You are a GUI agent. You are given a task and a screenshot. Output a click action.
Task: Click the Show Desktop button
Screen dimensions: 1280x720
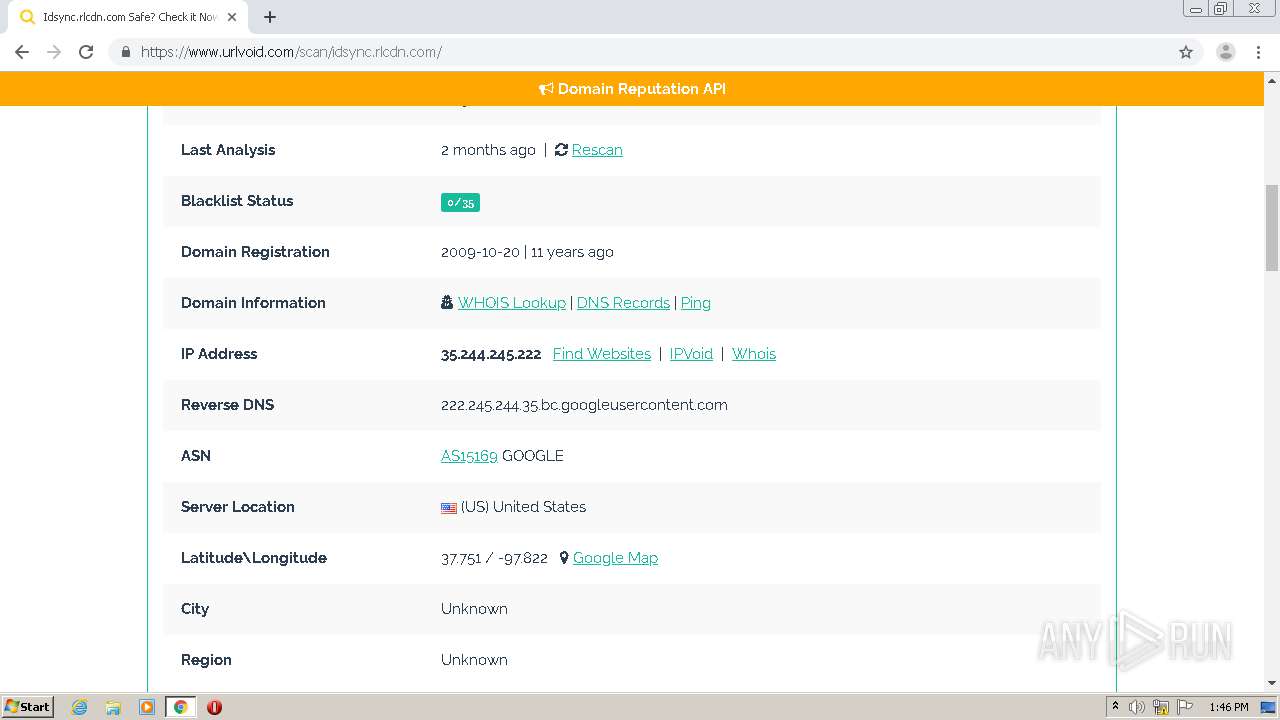point(1269,707)
